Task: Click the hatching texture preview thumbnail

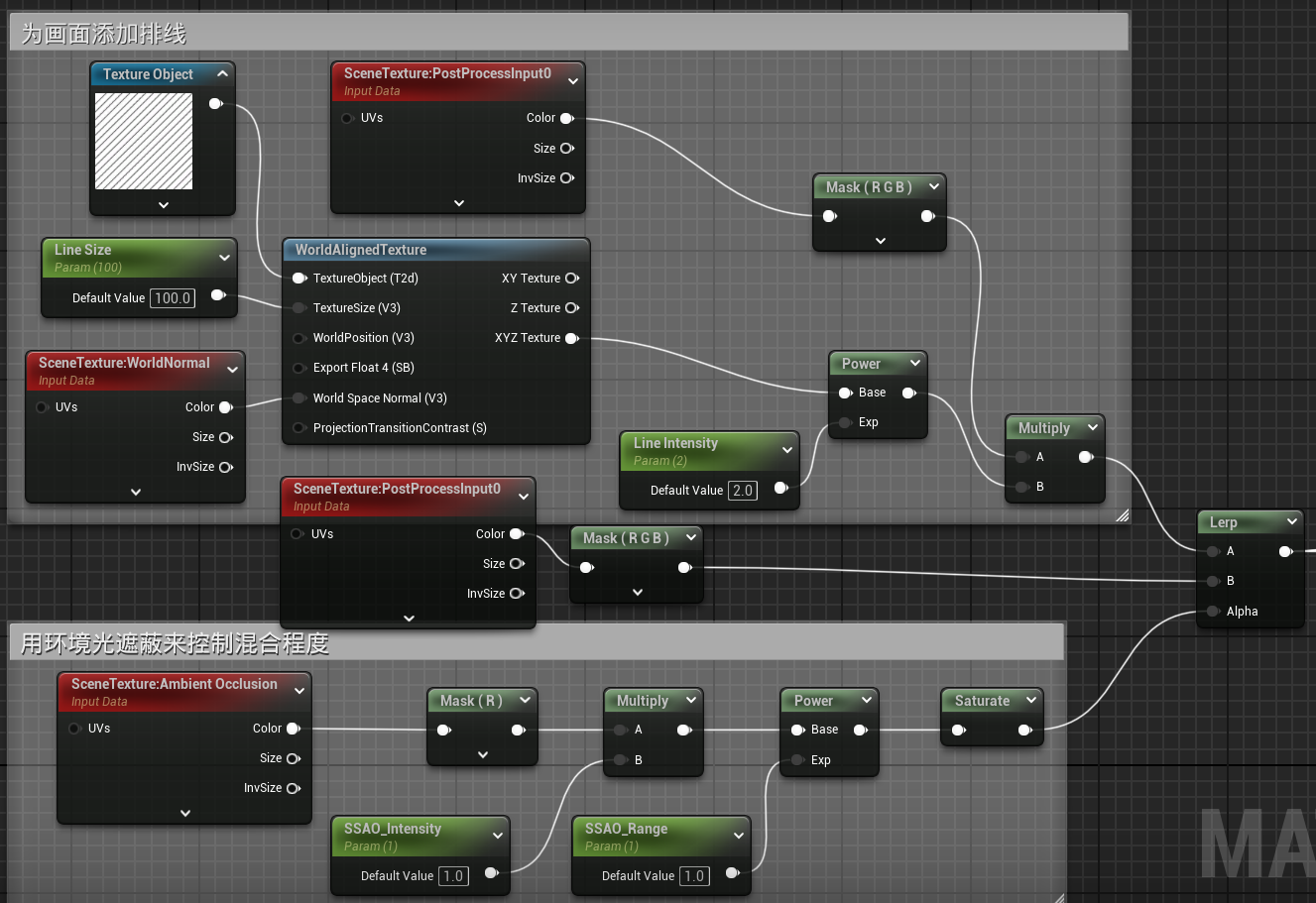Action: coord(144,141)
